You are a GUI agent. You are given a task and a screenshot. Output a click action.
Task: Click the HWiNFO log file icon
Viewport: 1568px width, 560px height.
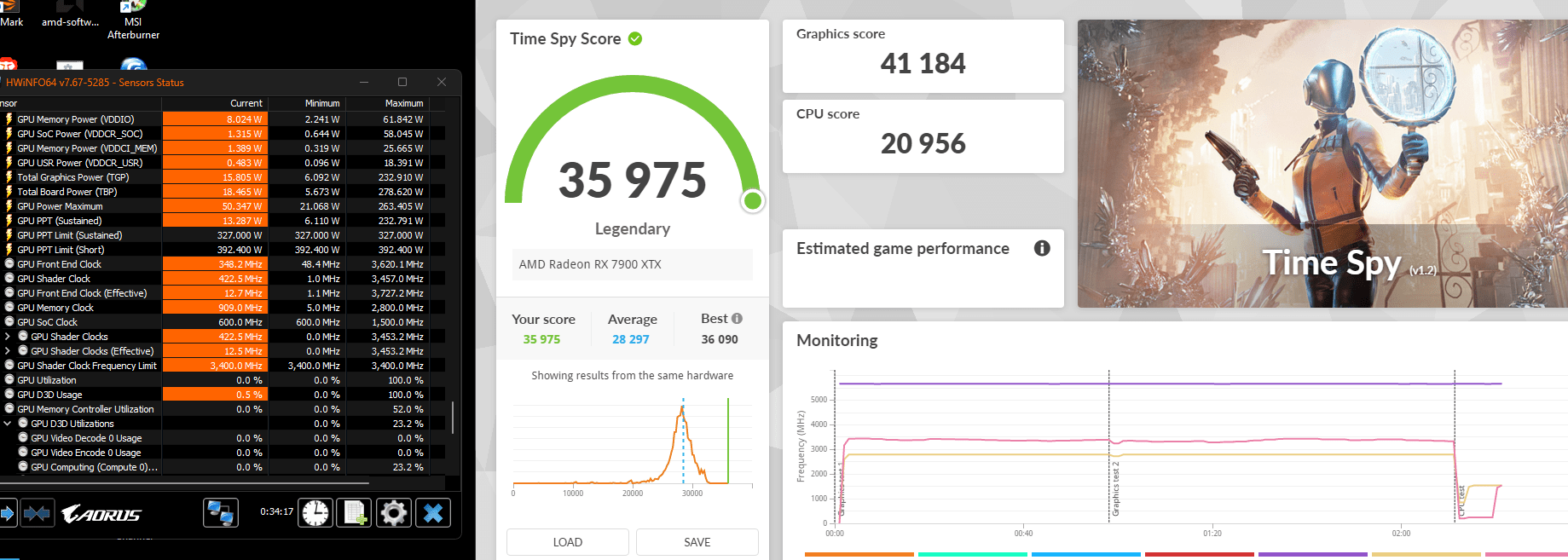tap(354, 513)
